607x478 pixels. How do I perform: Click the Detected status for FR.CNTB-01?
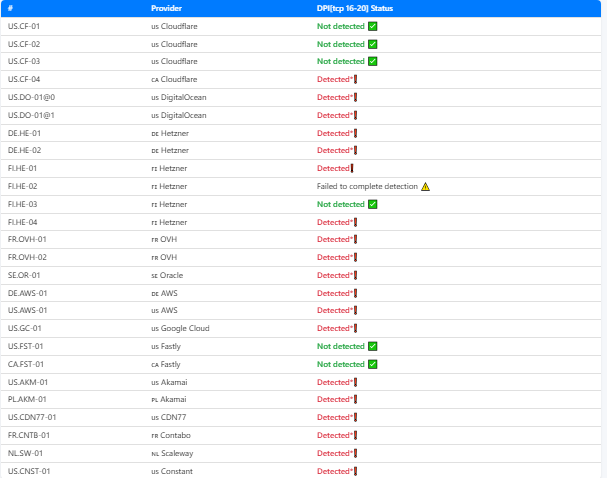[335, 435]
